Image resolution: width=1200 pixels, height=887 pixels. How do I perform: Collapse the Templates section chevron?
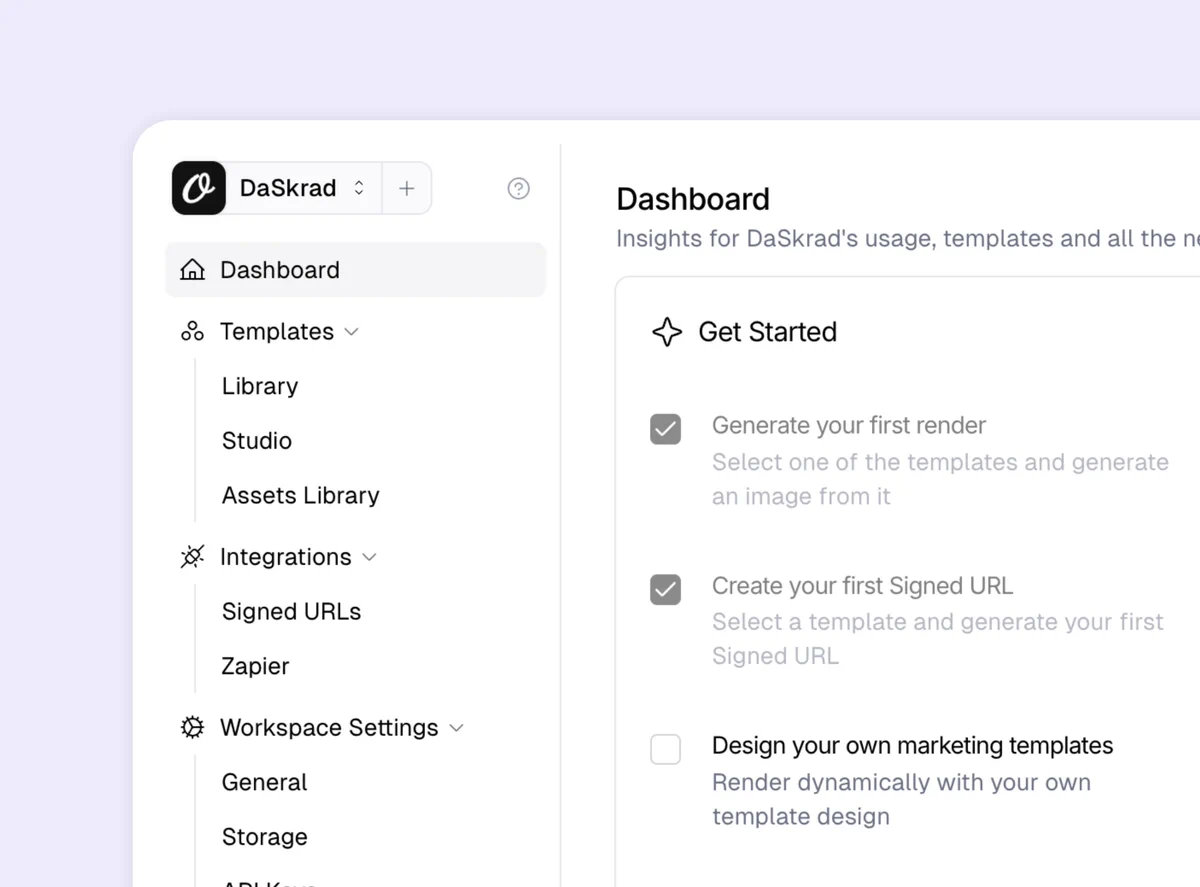[x=351, y=332]
